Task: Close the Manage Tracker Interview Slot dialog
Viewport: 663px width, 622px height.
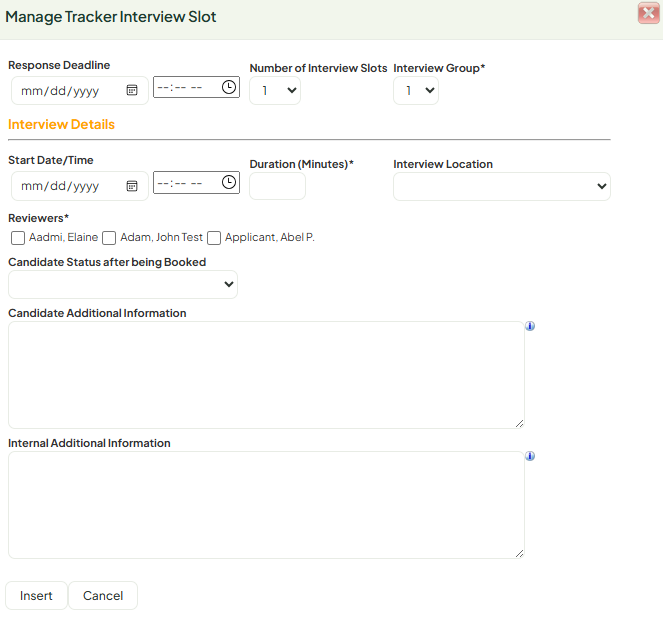Action: (x=649, y=13)
